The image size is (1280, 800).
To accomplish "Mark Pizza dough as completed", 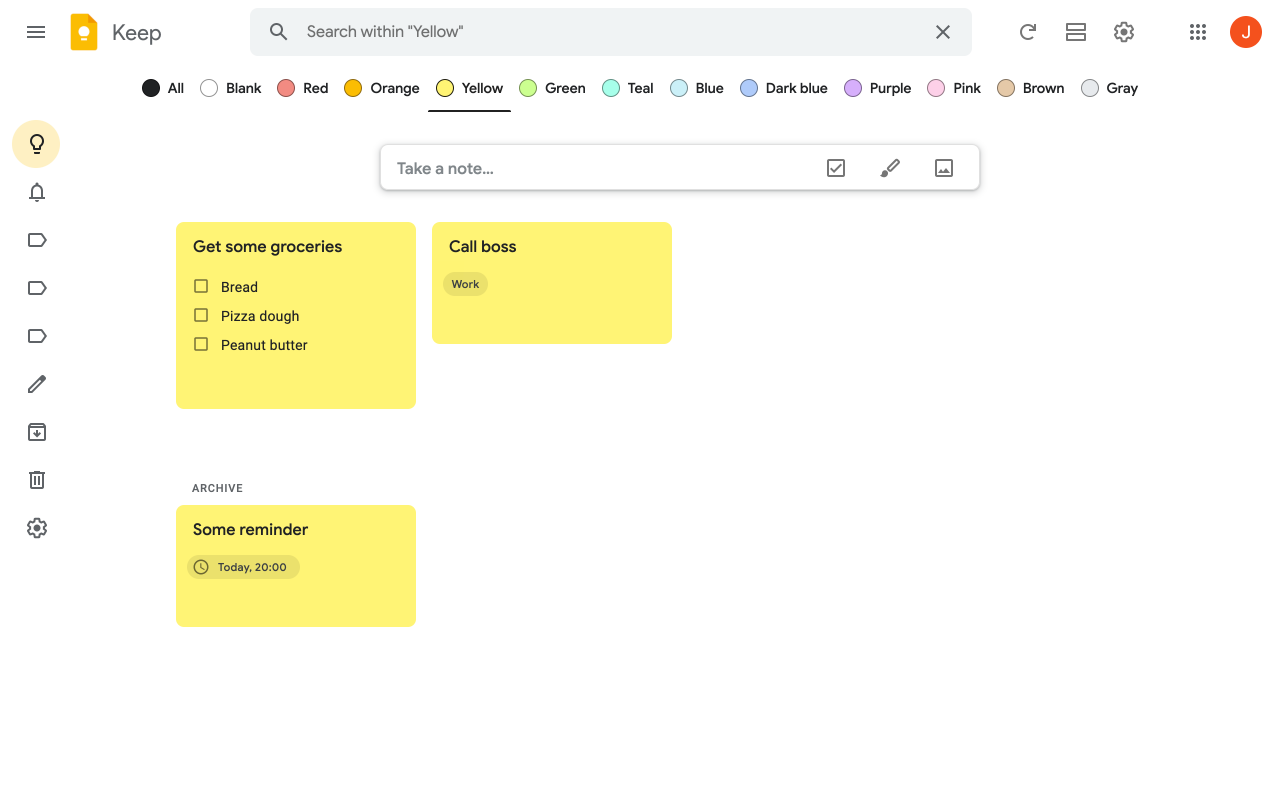I will coord(200,315).
